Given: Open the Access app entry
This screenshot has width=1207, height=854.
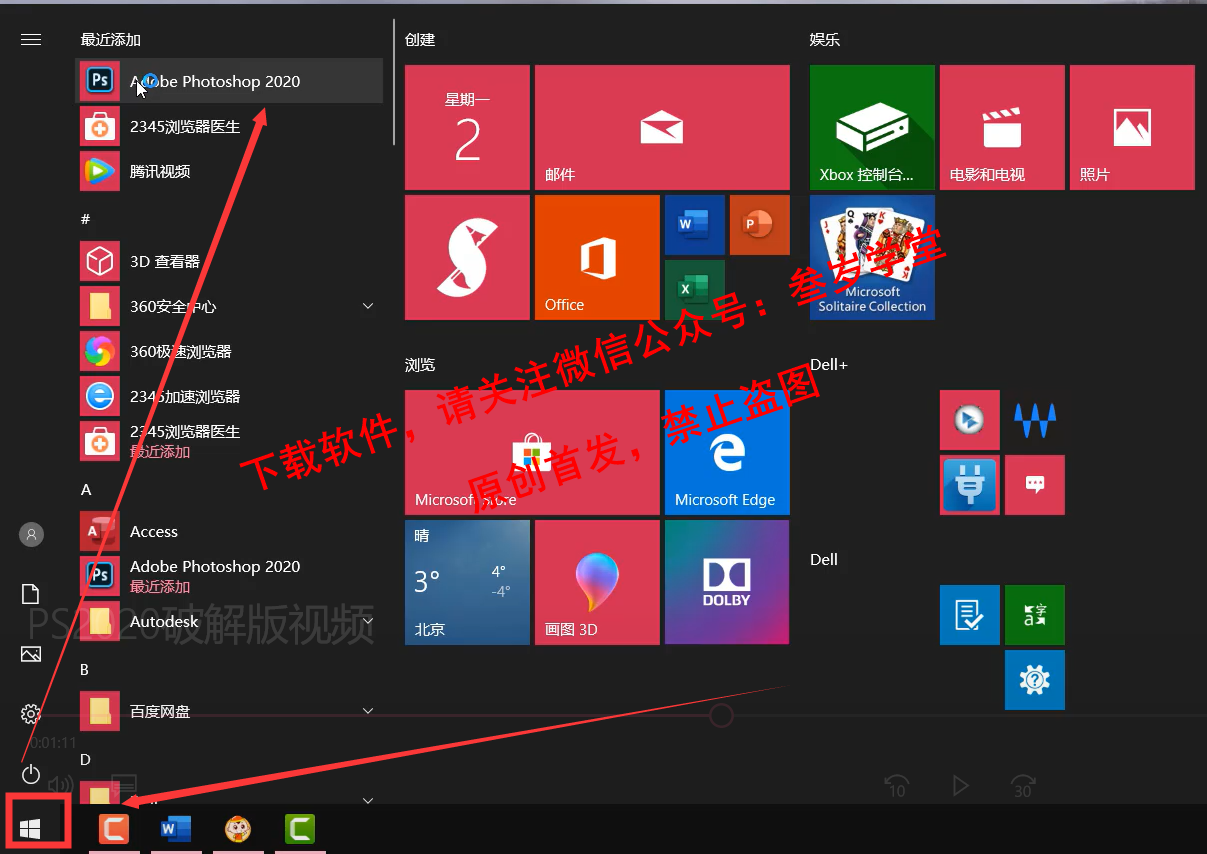Looking at the screenshot, I should click(x=229, y=531).
